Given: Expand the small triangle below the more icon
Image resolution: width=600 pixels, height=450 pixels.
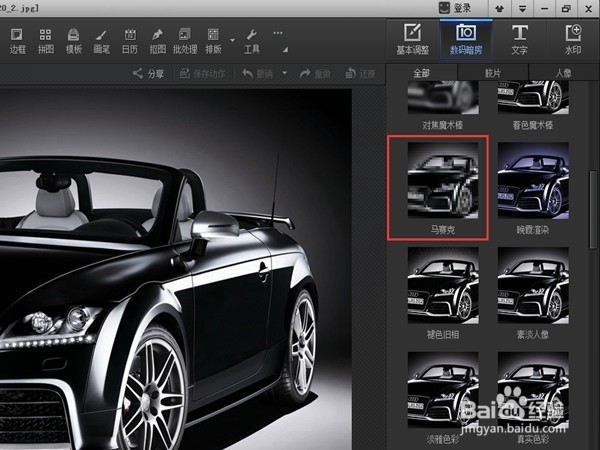Looking at the screenshot, I should point(285,50).
